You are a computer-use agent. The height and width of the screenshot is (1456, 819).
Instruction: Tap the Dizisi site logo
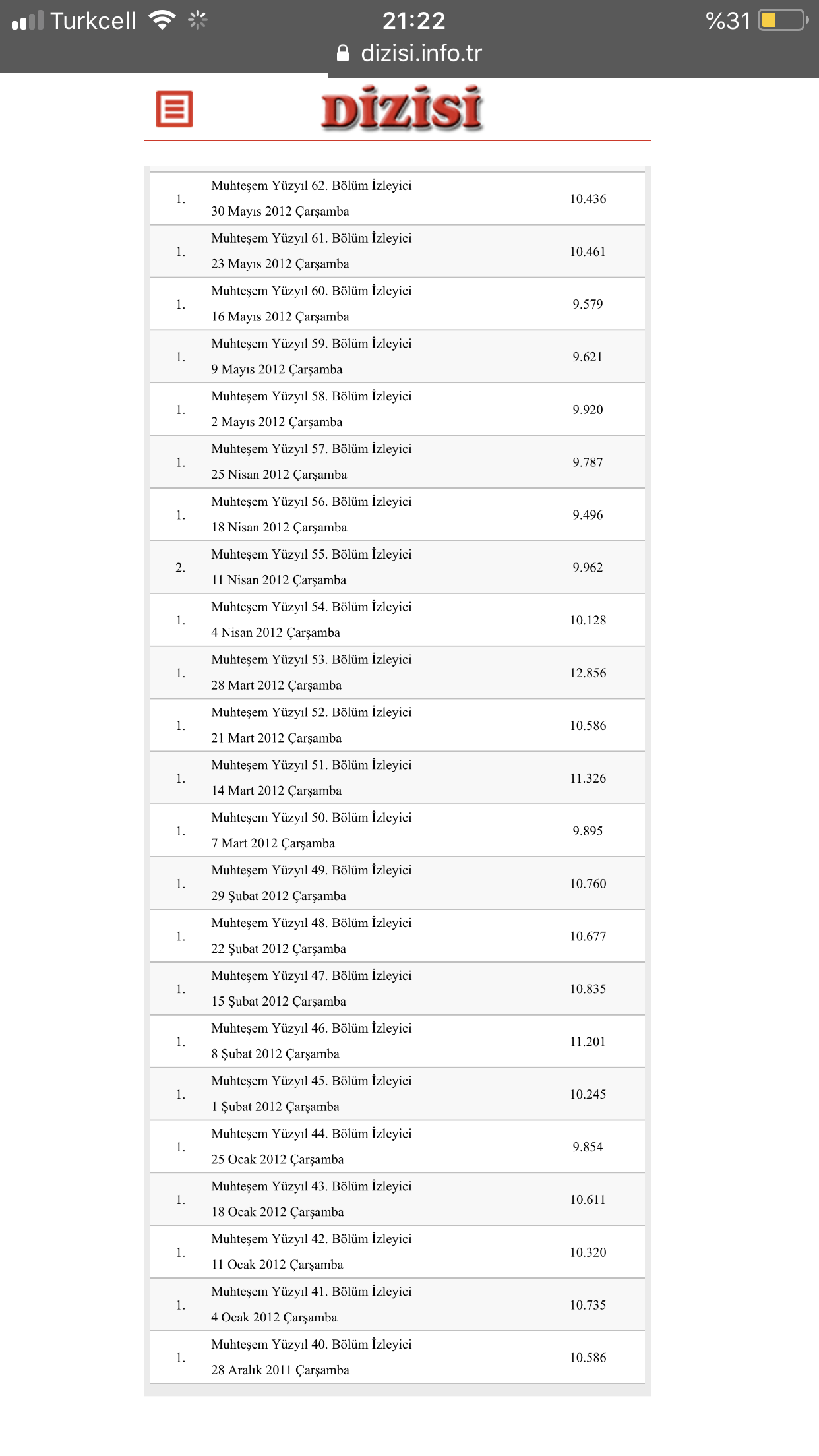pos(402,109)
